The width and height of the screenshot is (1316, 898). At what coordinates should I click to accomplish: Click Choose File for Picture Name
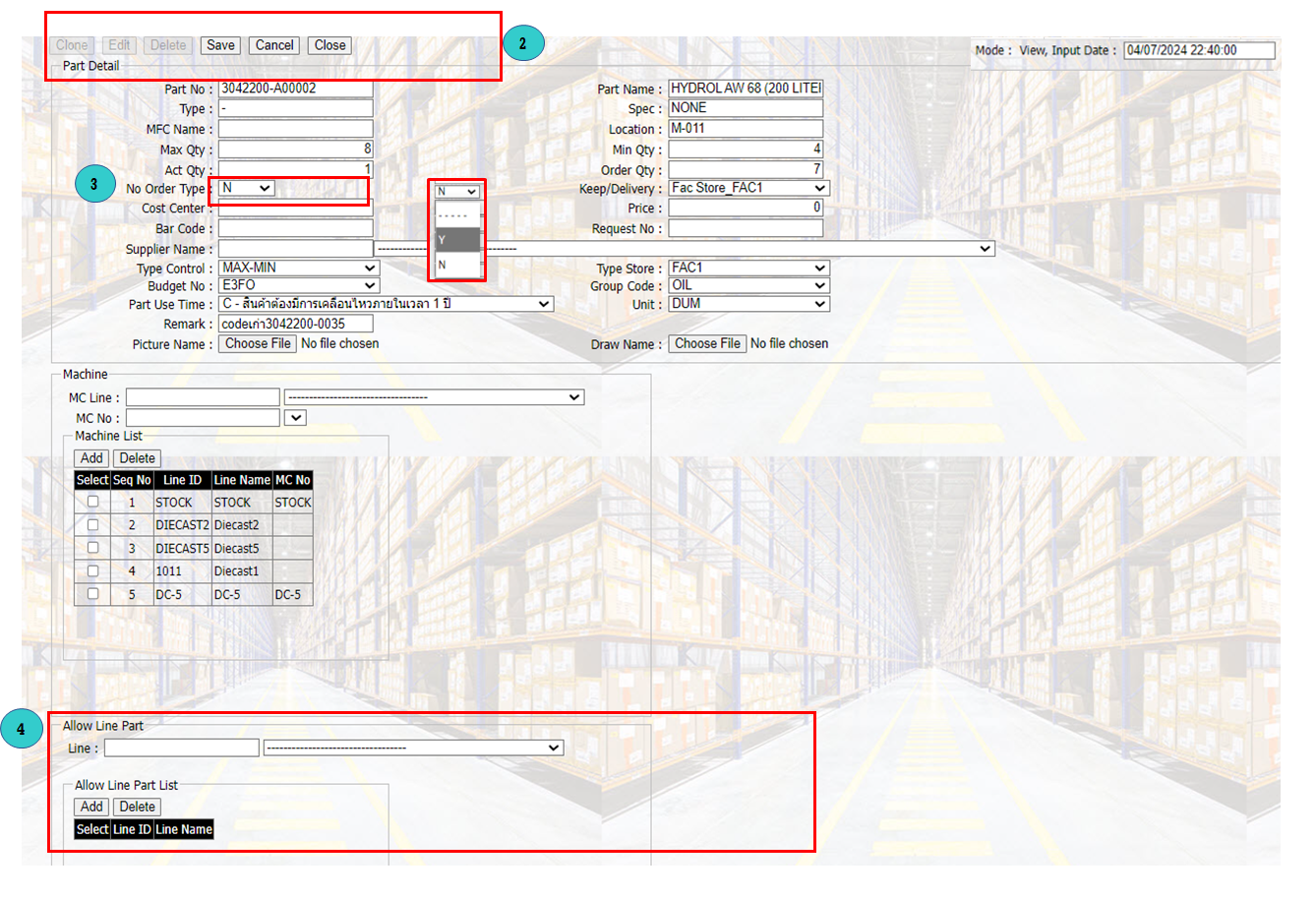(258, 343)
